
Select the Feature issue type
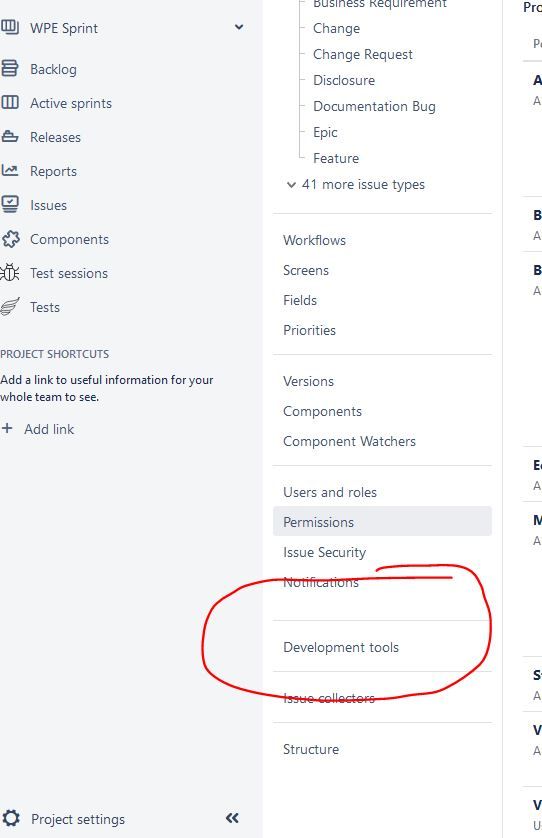pyautogui.click(x=336, y=158)
